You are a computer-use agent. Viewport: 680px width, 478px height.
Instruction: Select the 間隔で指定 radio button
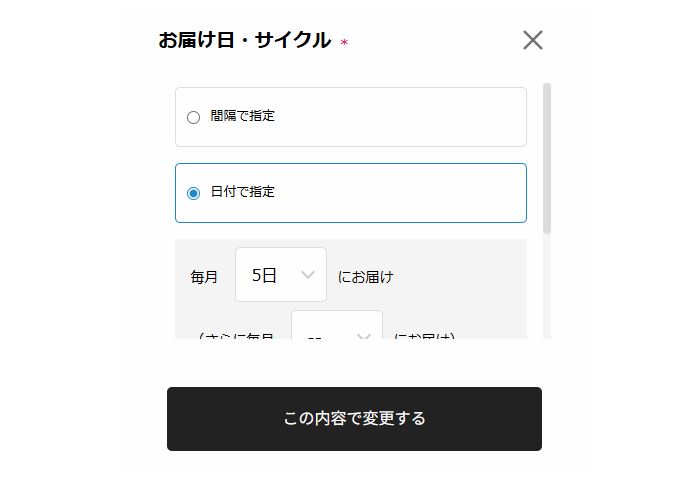(193, 117)
